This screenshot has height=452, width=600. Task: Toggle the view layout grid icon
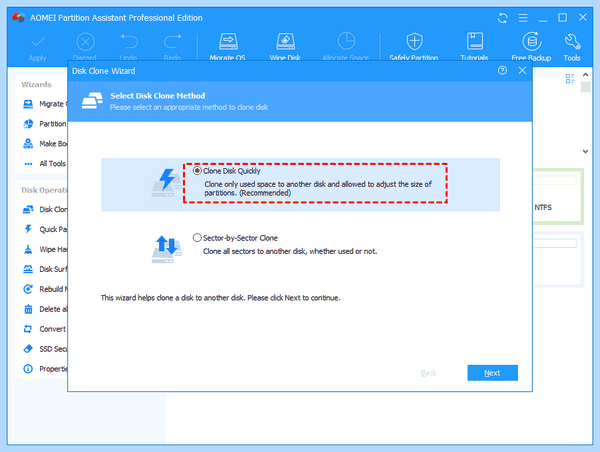point(570,78)
